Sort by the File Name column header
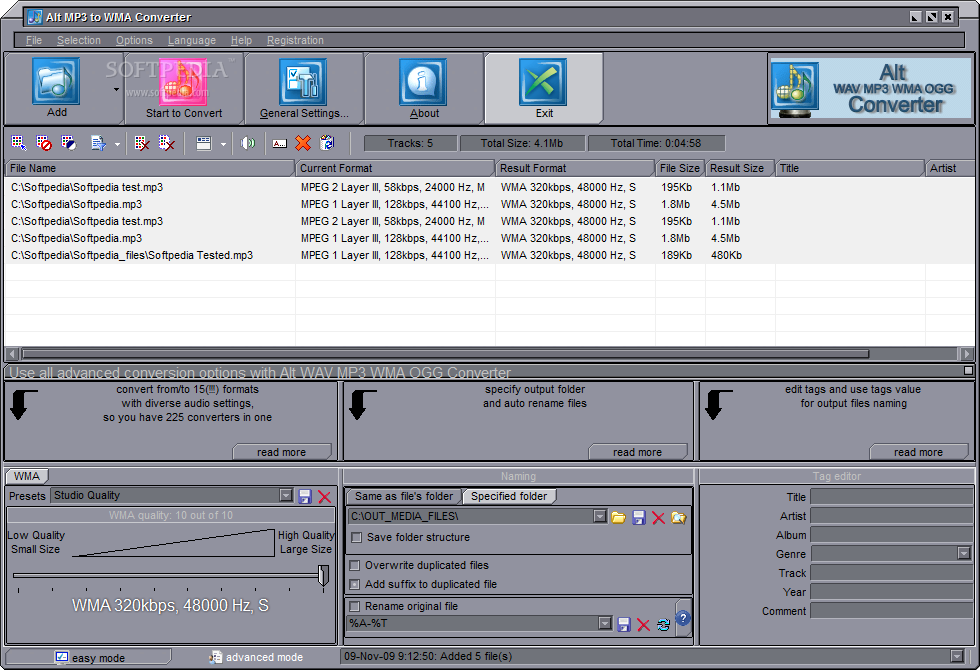This screenshot has height=670, width=980. [149, 168]
